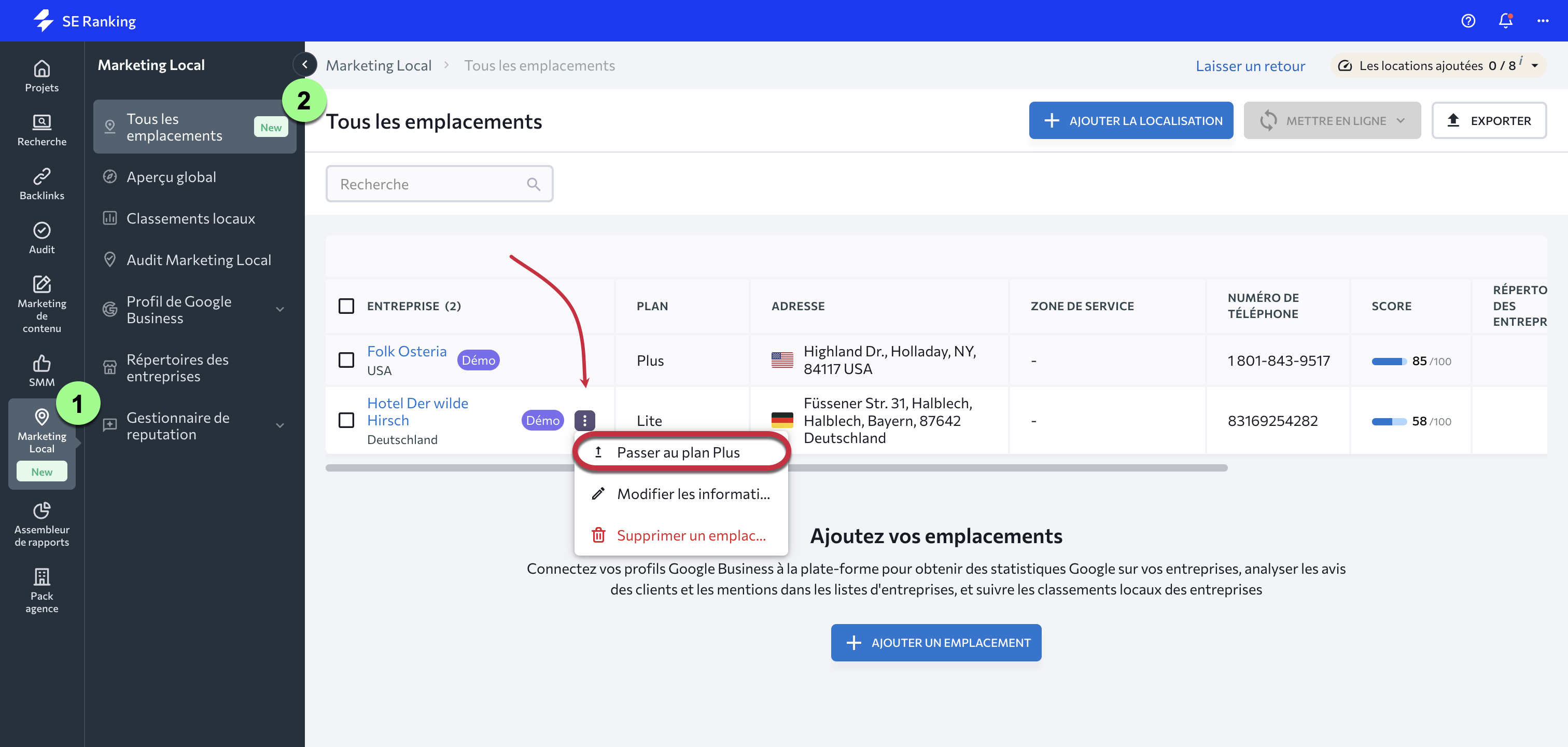
Task: Click the Plan column header
Action: [x=652, y=306]
